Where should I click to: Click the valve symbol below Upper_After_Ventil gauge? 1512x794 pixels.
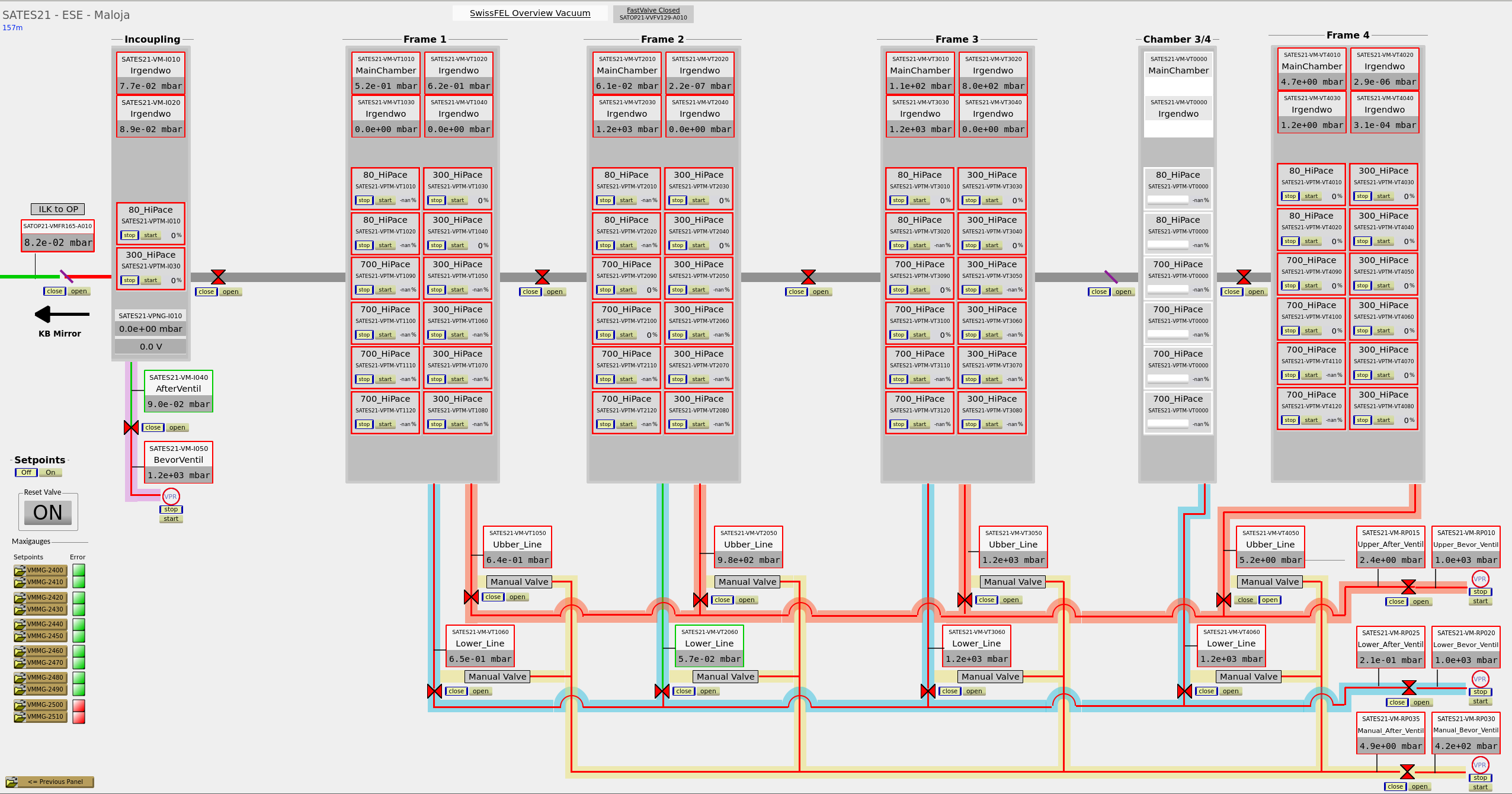point(1408,587)
